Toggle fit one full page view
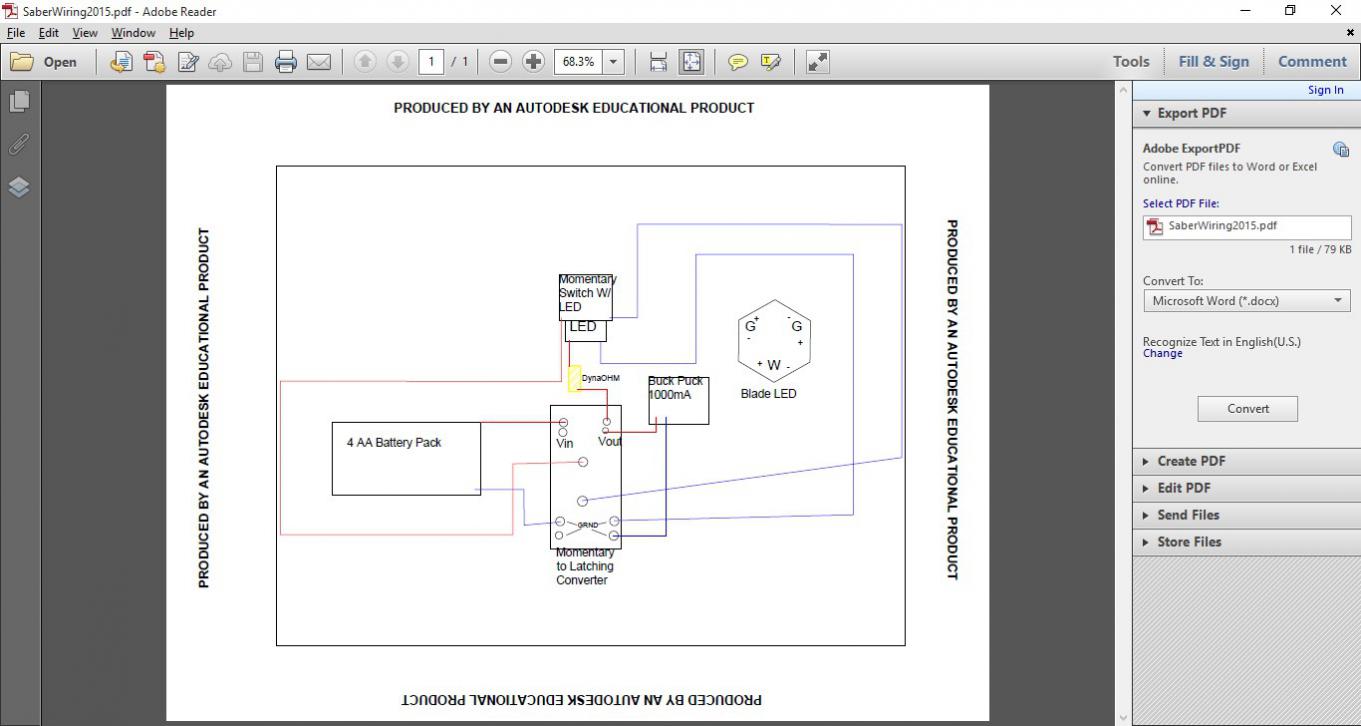Screen dimensions: 1361x726 pyautogui.click(x=691, y=62)
